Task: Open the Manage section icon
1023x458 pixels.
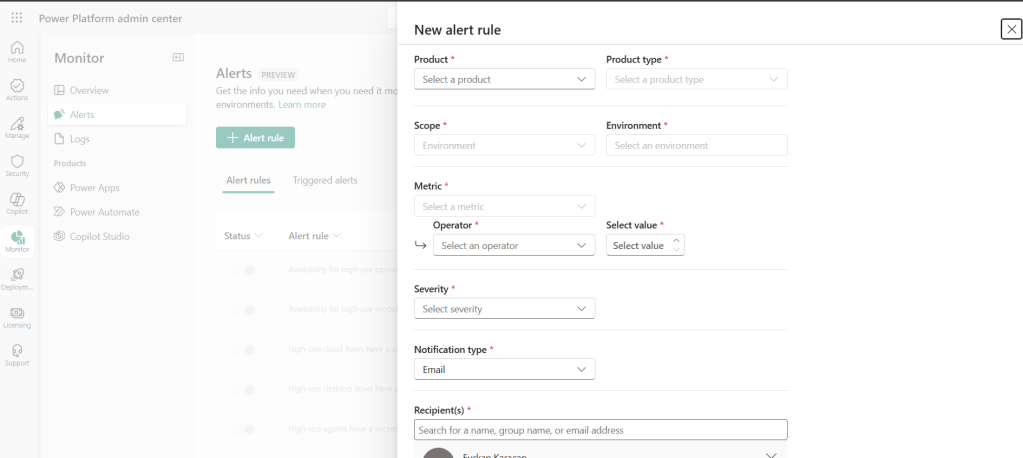Action: [x=17, y=127]
